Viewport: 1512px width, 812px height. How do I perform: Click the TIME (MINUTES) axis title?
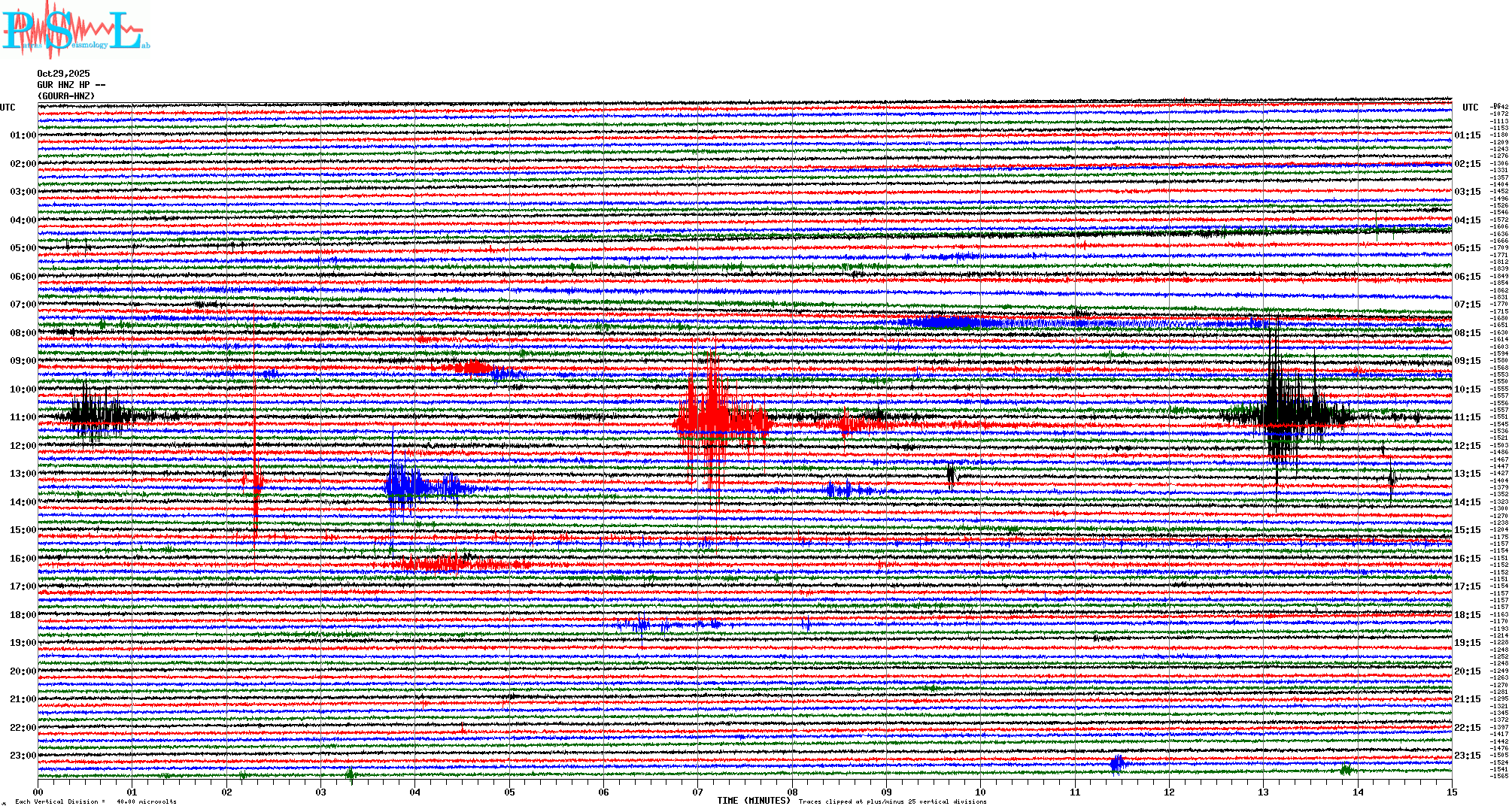click(x=754, y=801)
